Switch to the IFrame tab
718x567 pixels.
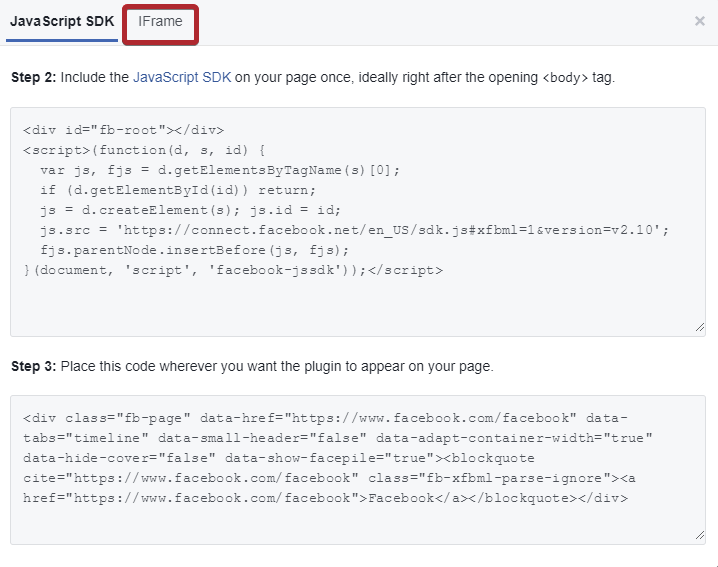[160, 22]
